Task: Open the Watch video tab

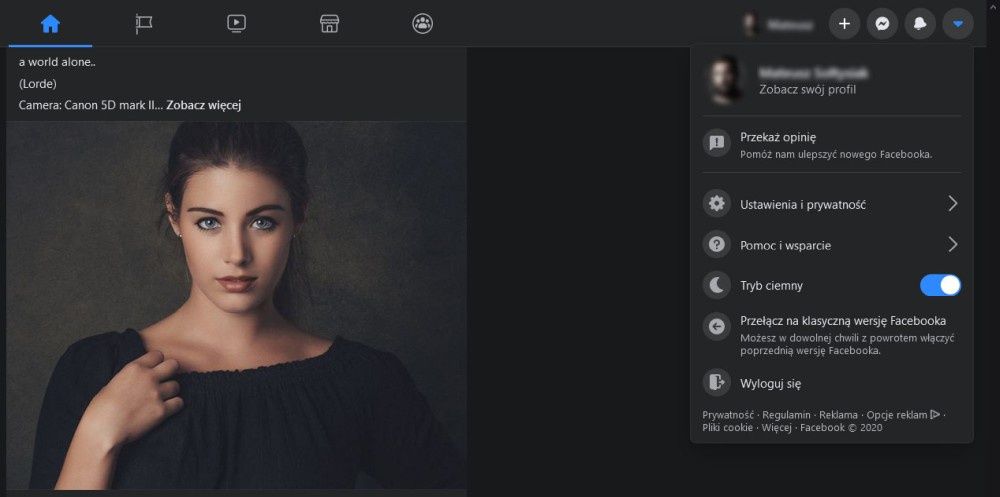Action: [236, 24]
